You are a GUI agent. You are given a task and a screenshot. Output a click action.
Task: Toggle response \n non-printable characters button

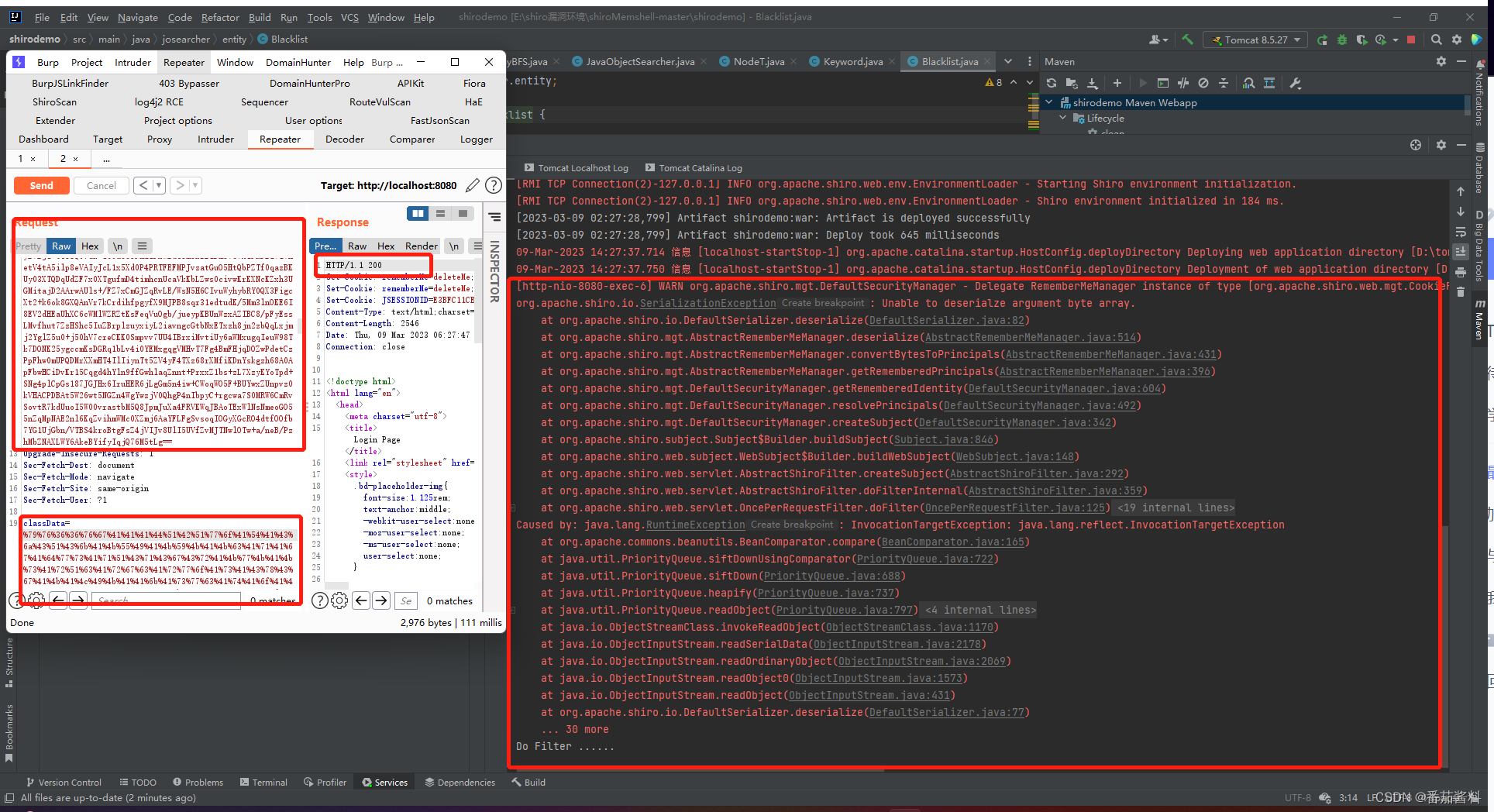click(454, 246)
